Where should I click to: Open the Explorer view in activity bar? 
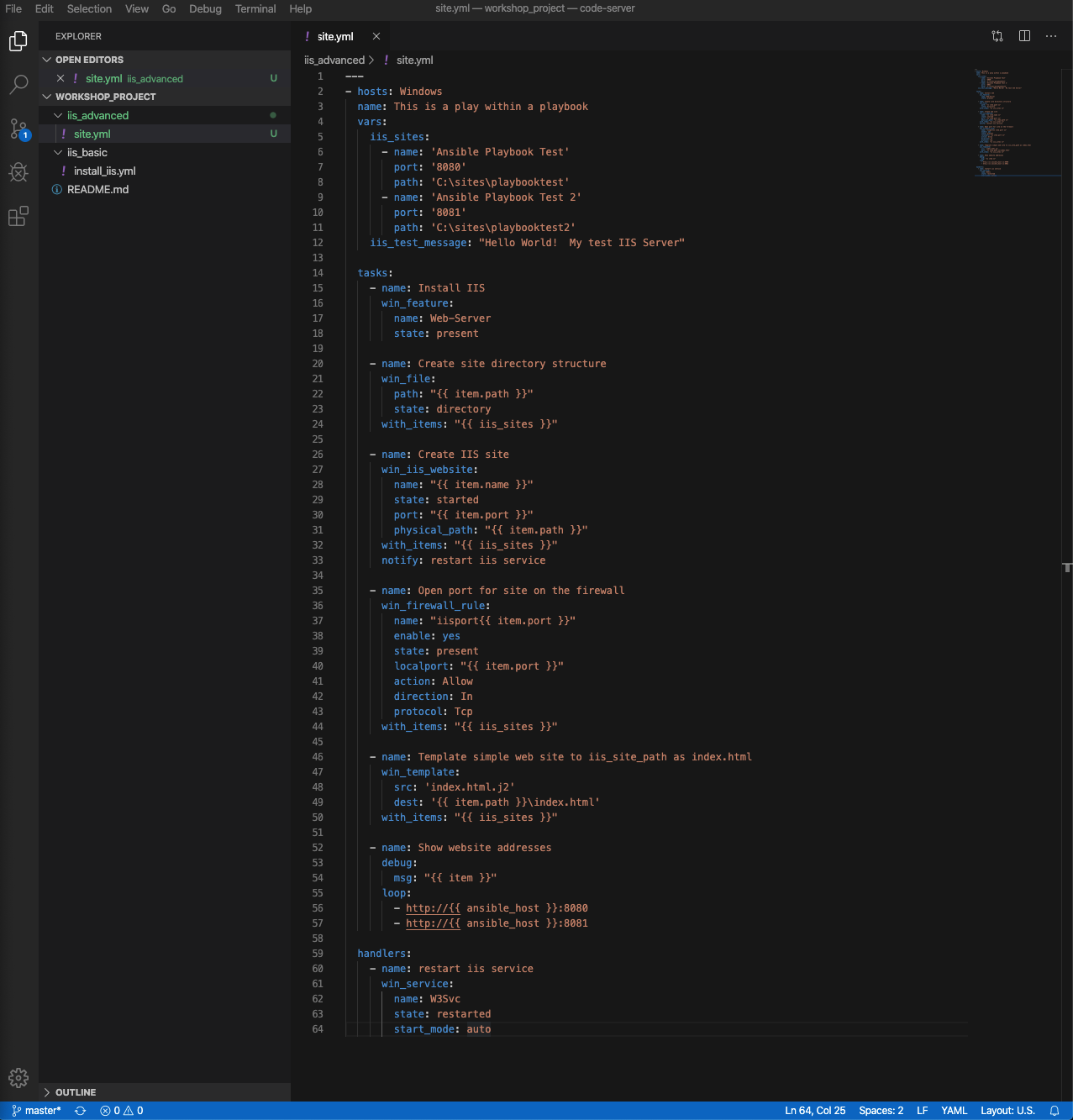tap(18, 41)
